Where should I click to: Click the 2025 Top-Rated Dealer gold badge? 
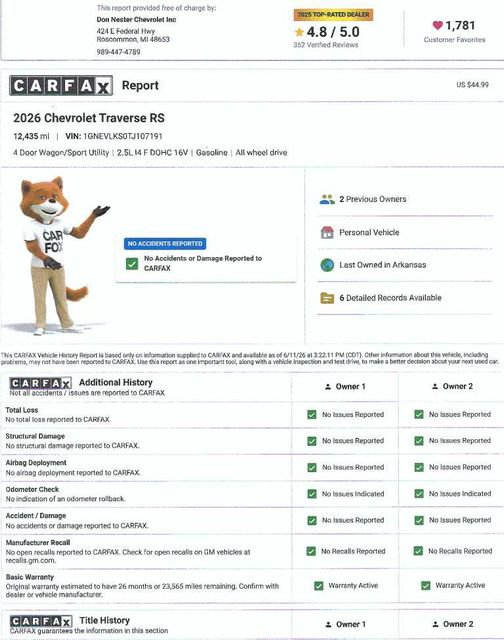coord(333,15)
